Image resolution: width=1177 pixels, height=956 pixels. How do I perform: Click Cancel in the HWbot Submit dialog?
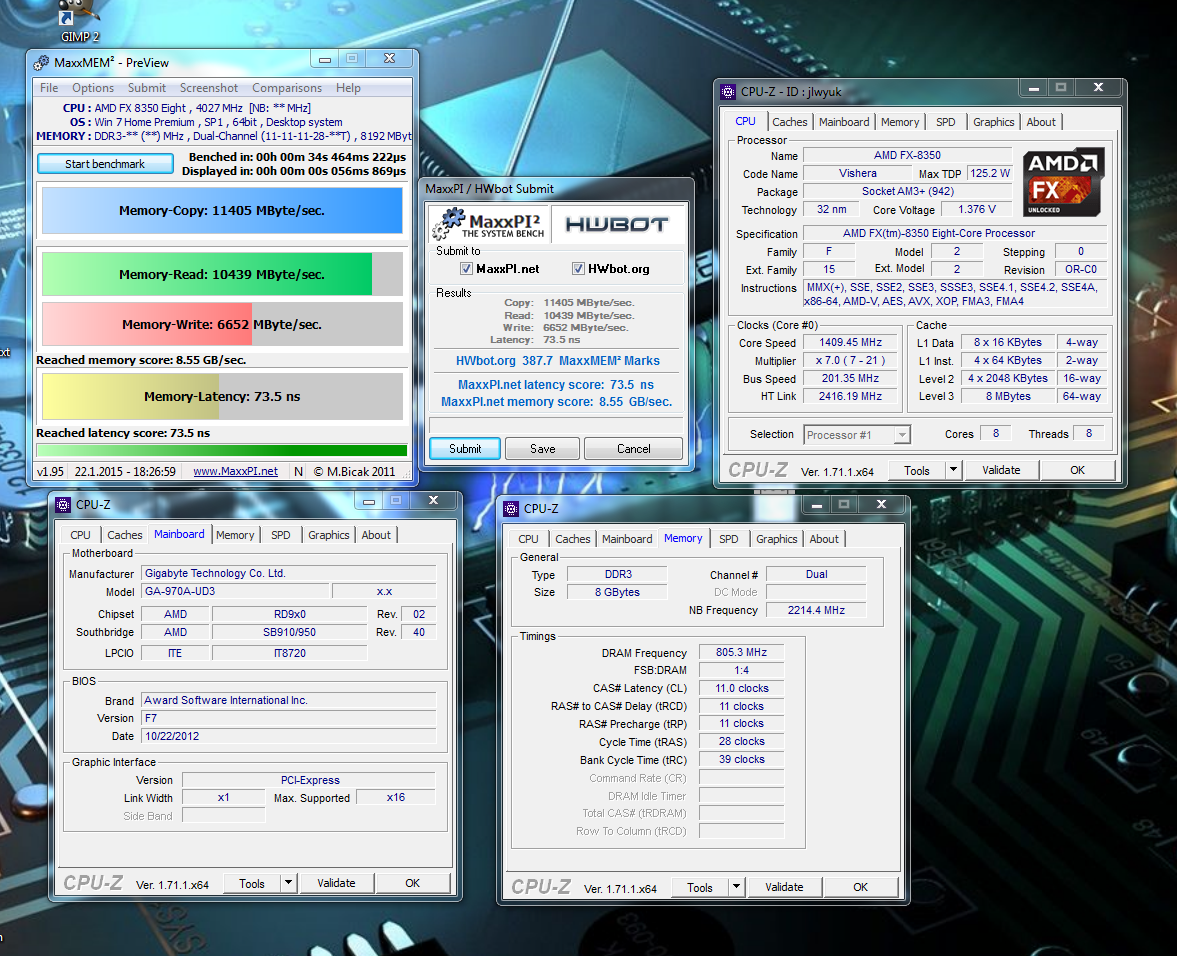point(634,449)
